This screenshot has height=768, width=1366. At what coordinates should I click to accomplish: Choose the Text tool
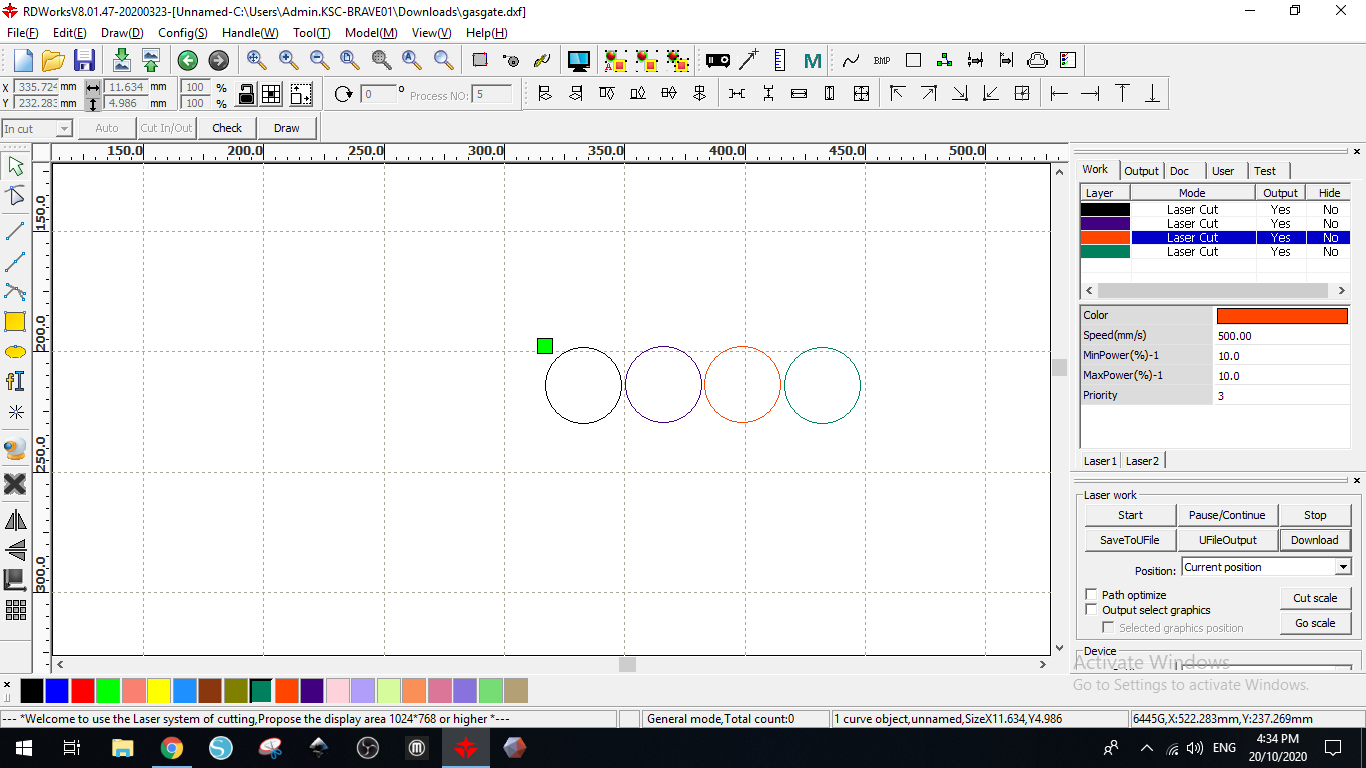[15, 381]
